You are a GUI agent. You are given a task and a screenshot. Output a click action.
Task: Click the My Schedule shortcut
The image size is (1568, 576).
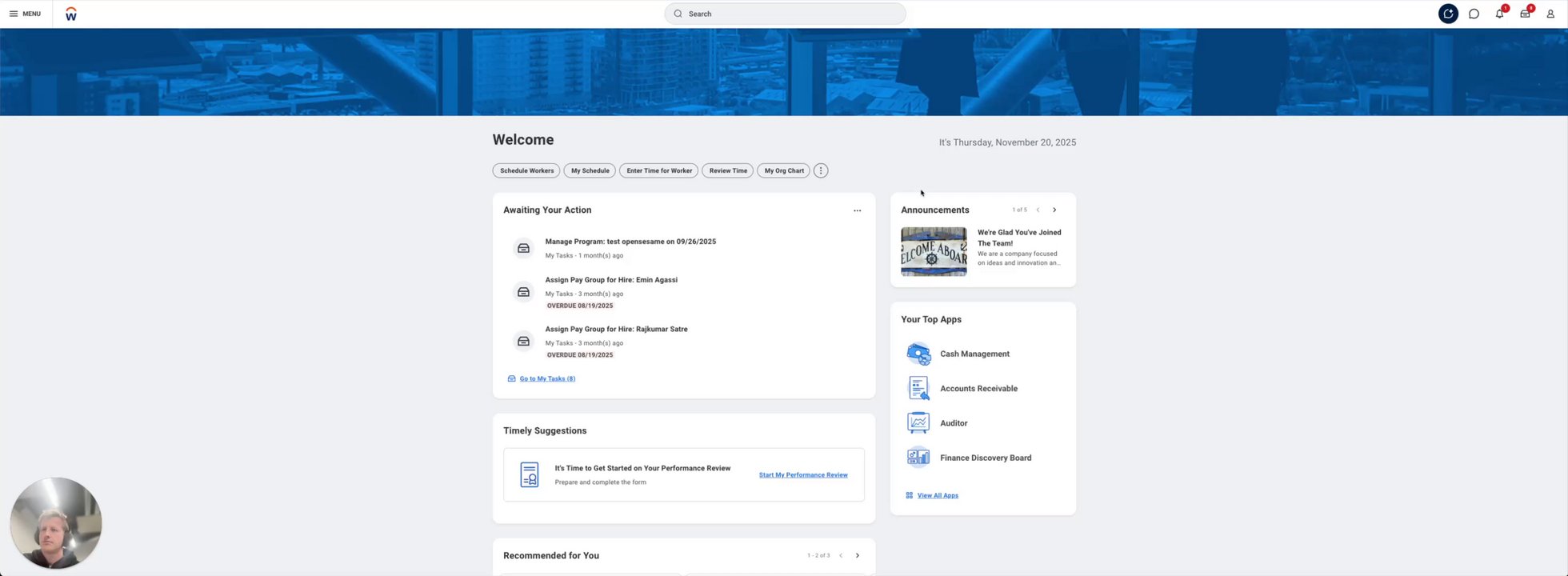(590, 170)
